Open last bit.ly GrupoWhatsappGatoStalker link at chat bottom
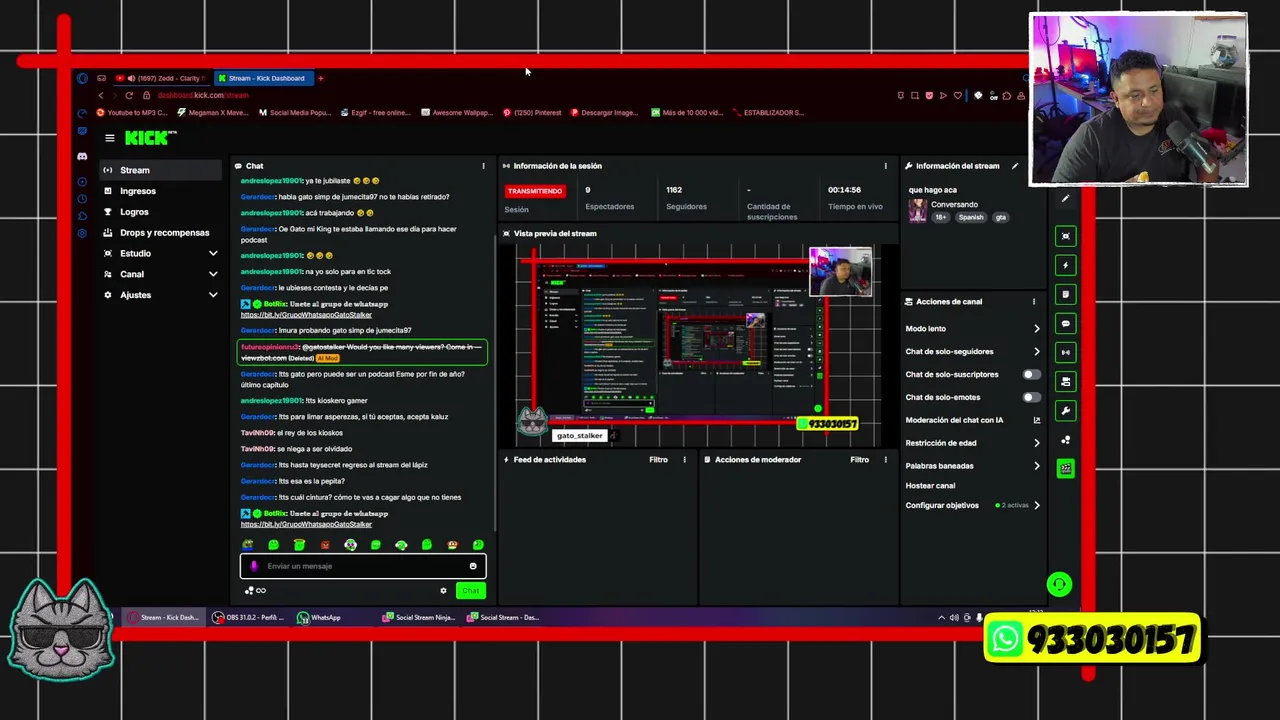1280x720 pixels. tap(306, 524)
